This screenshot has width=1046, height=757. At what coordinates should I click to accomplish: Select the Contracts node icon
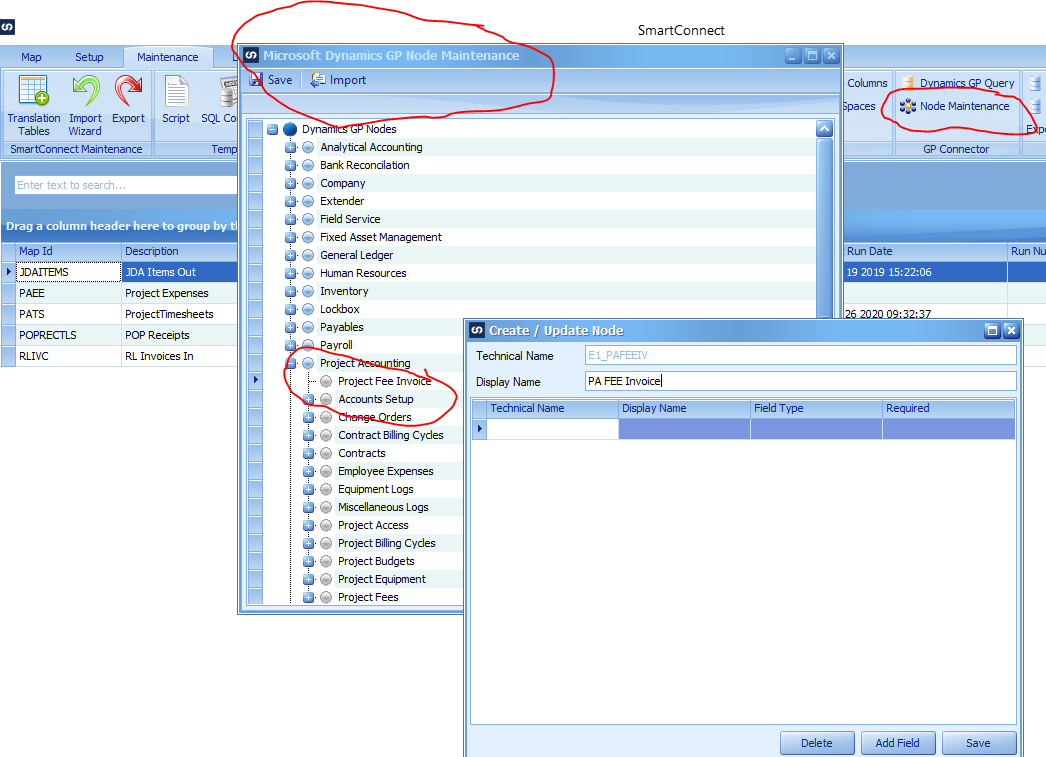click(x=326, y=453)
